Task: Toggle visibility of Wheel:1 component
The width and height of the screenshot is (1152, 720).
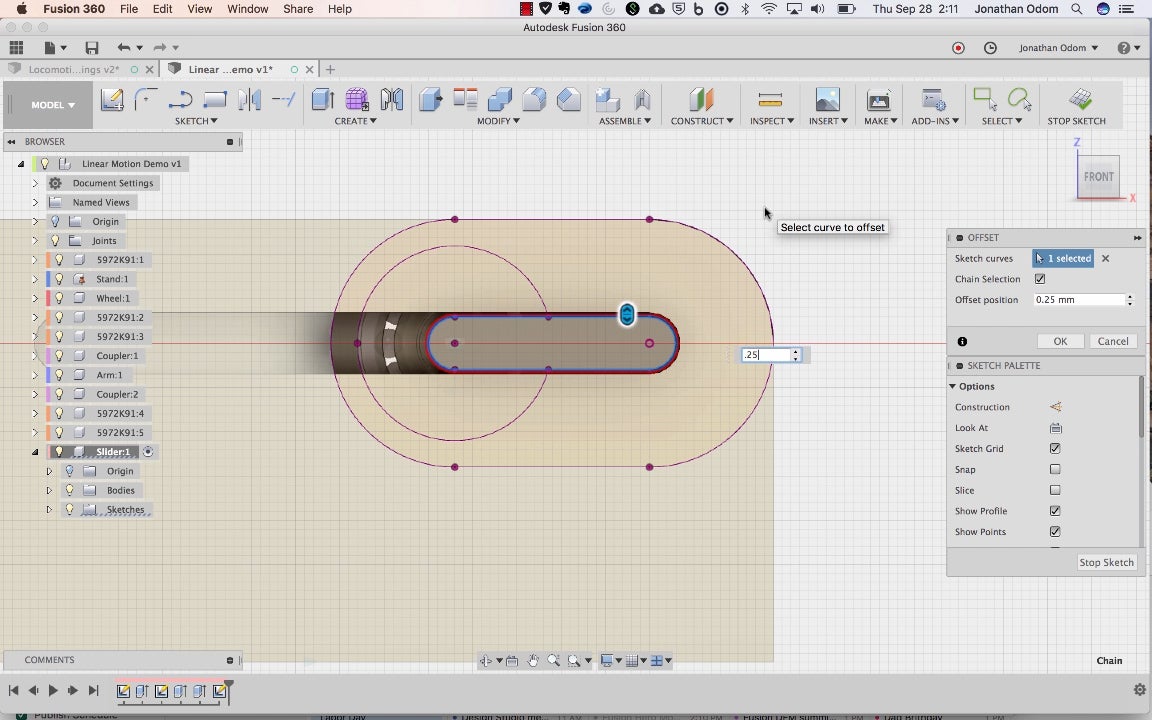Action: click(x=59, y=298)
